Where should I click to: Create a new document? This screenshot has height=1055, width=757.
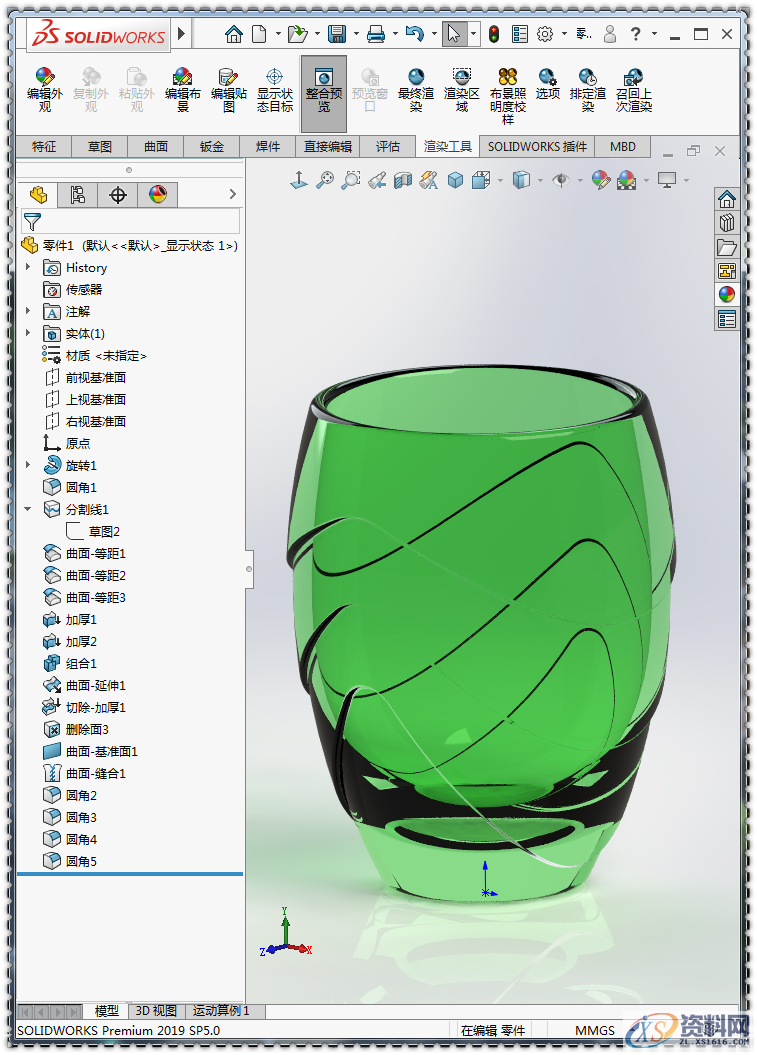tap(260, 34)
